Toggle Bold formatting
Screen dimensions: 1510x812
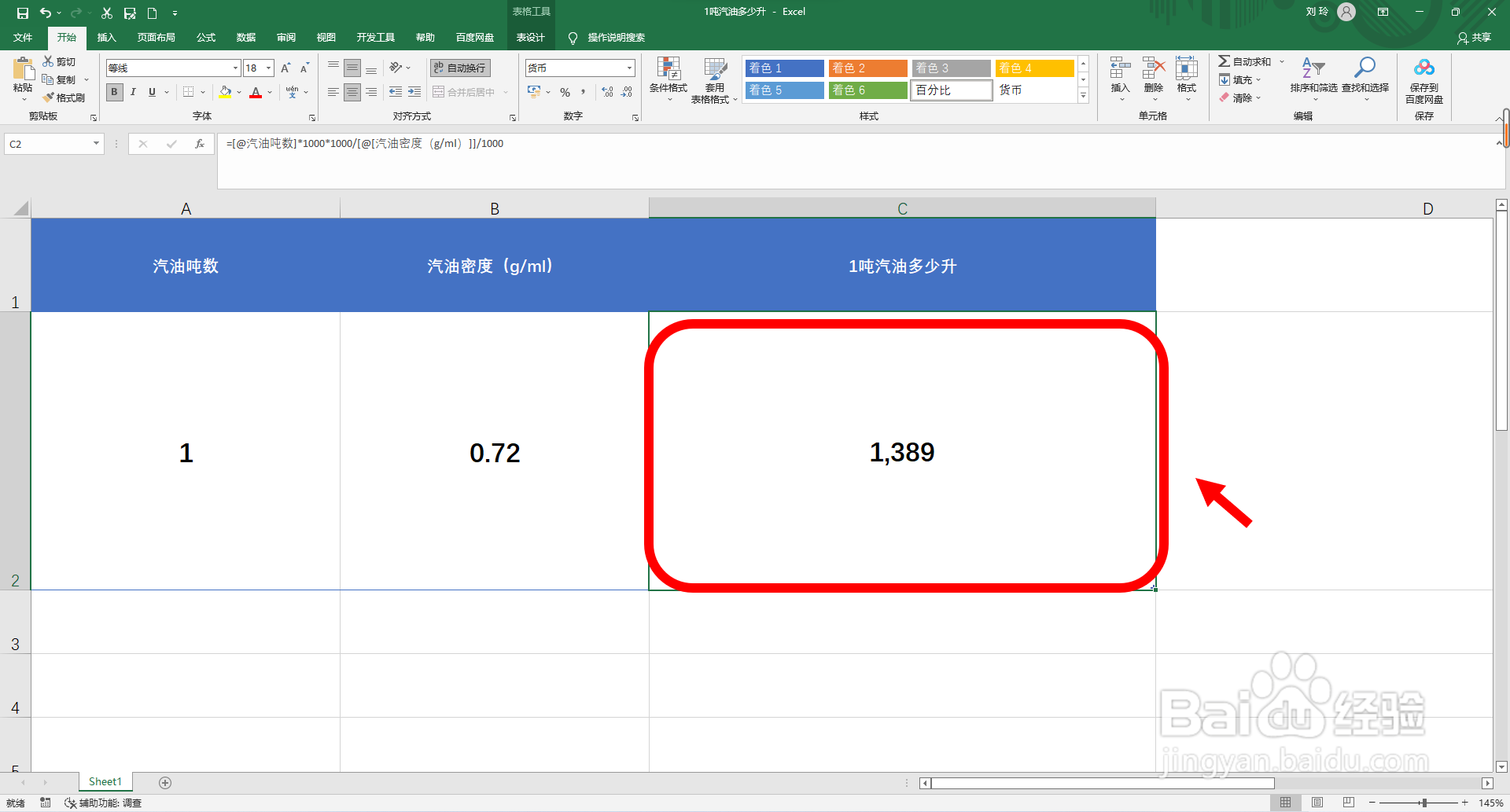pyautogui.click(x=114, y=92)
